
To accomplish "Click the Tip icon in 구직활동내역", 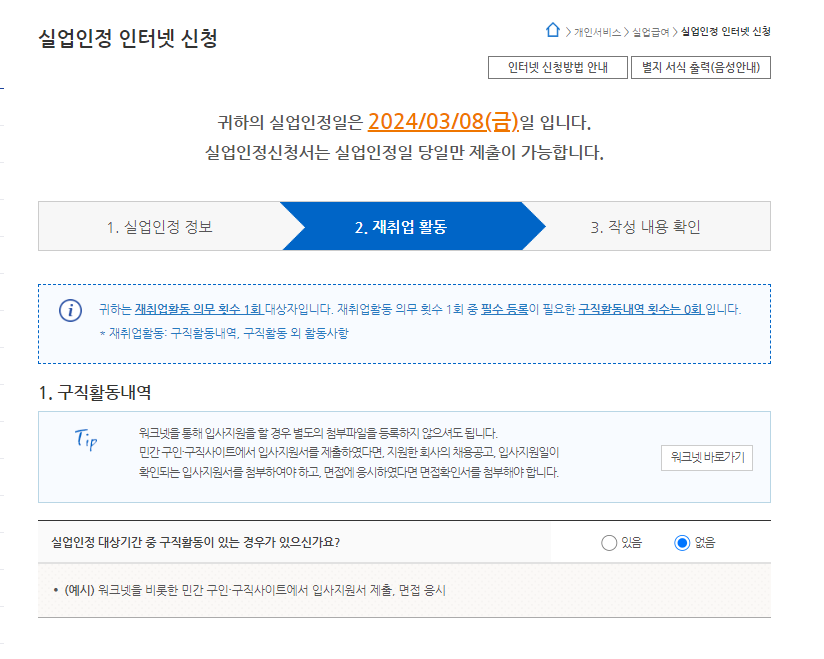I will (x=86, y=440).
